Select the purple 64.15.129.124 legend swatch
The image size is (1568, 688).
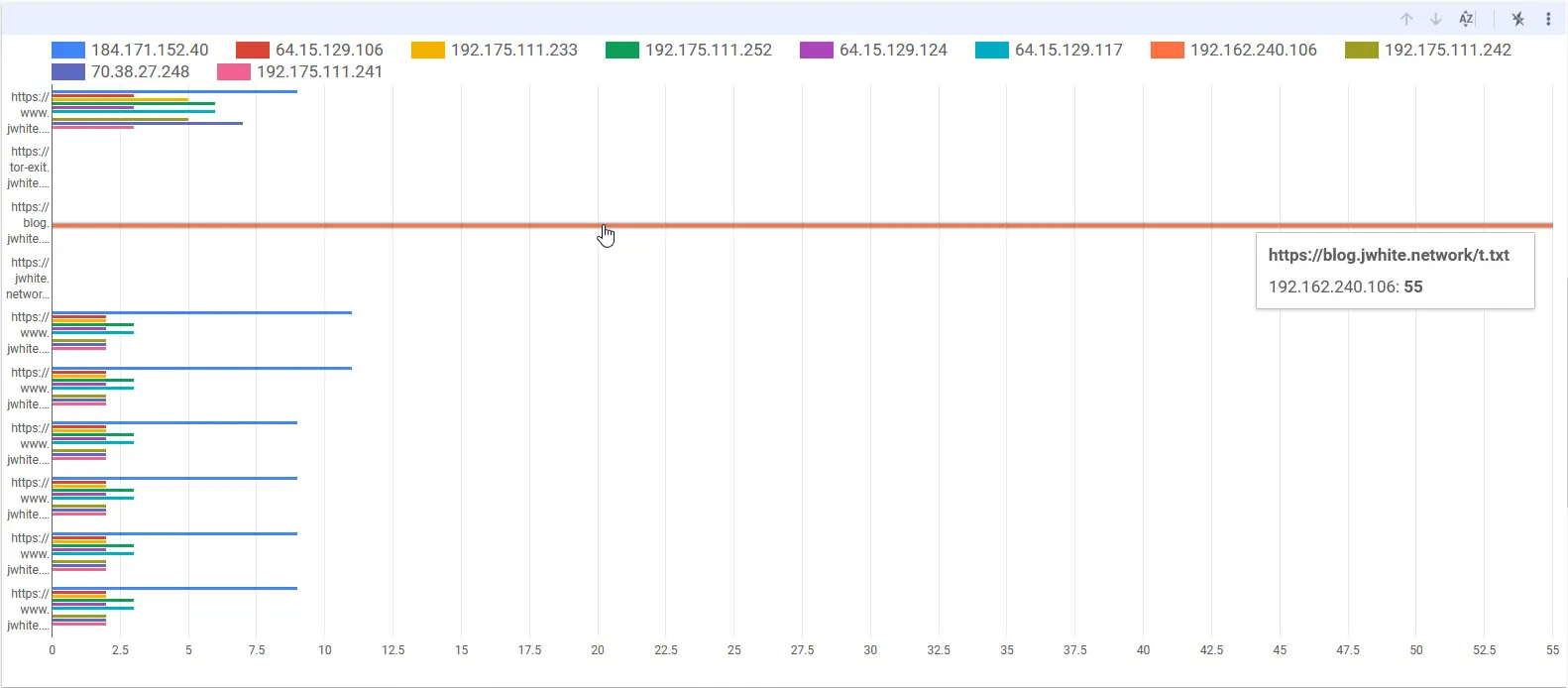click(x=817, y=50)
